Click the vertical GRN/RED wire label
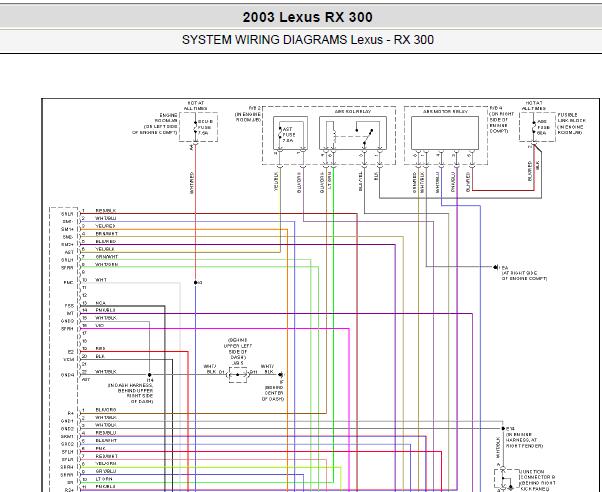The width and height of the screenshot is (602, 492). point(415,182)
